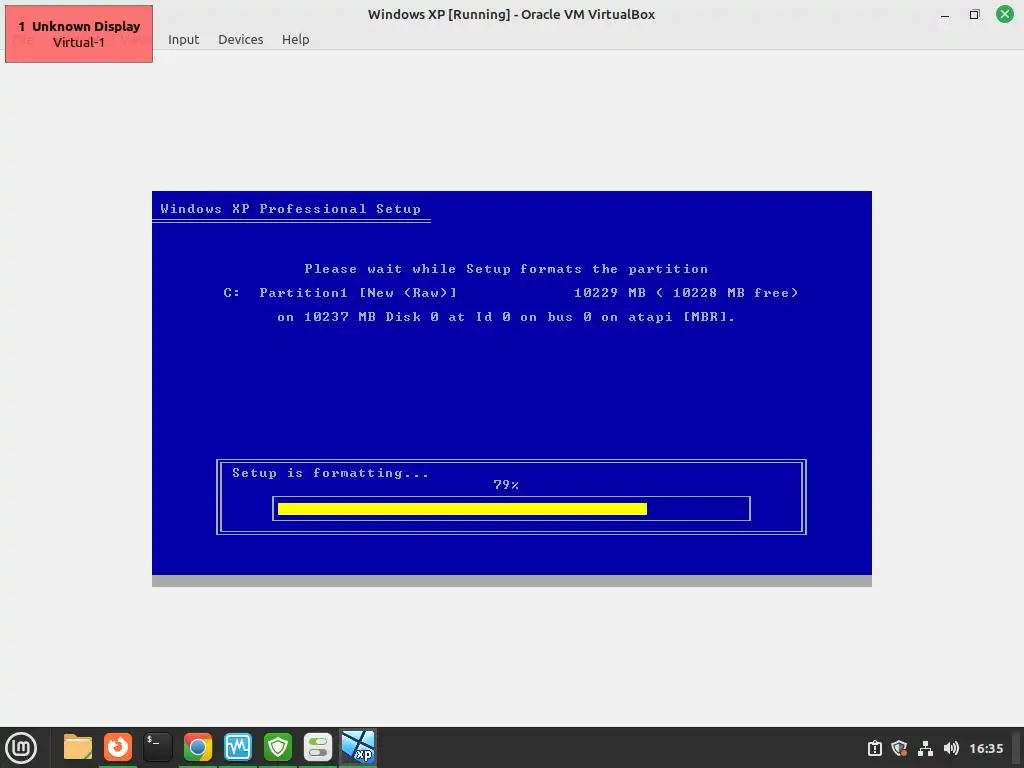Launch Chrome browser from the taskbar
Image resolution: width=1024 pixels, height=768 pixels.
(198, 748)
